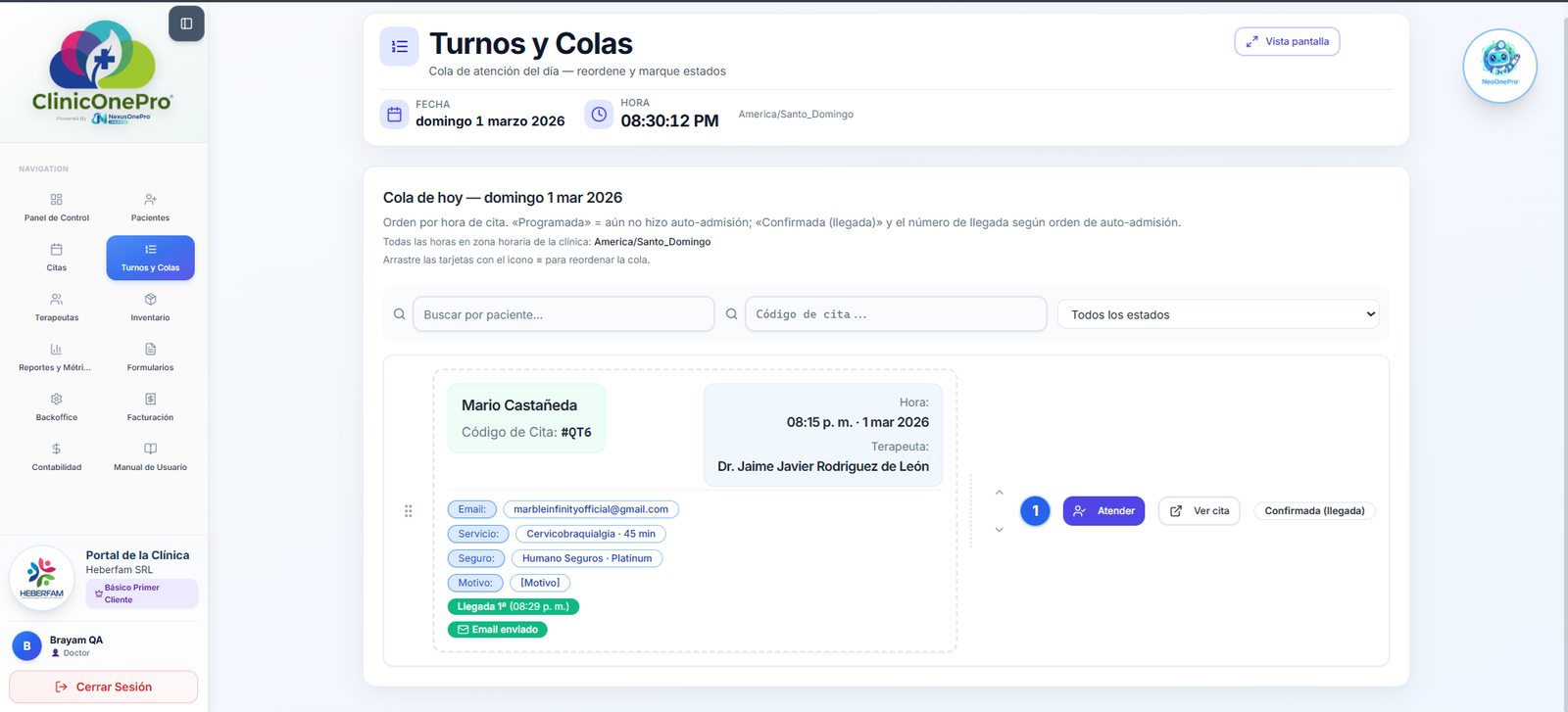Go to Reportes y Métricas
This screenshot has width=1568, height=712.
coord(57,357)
